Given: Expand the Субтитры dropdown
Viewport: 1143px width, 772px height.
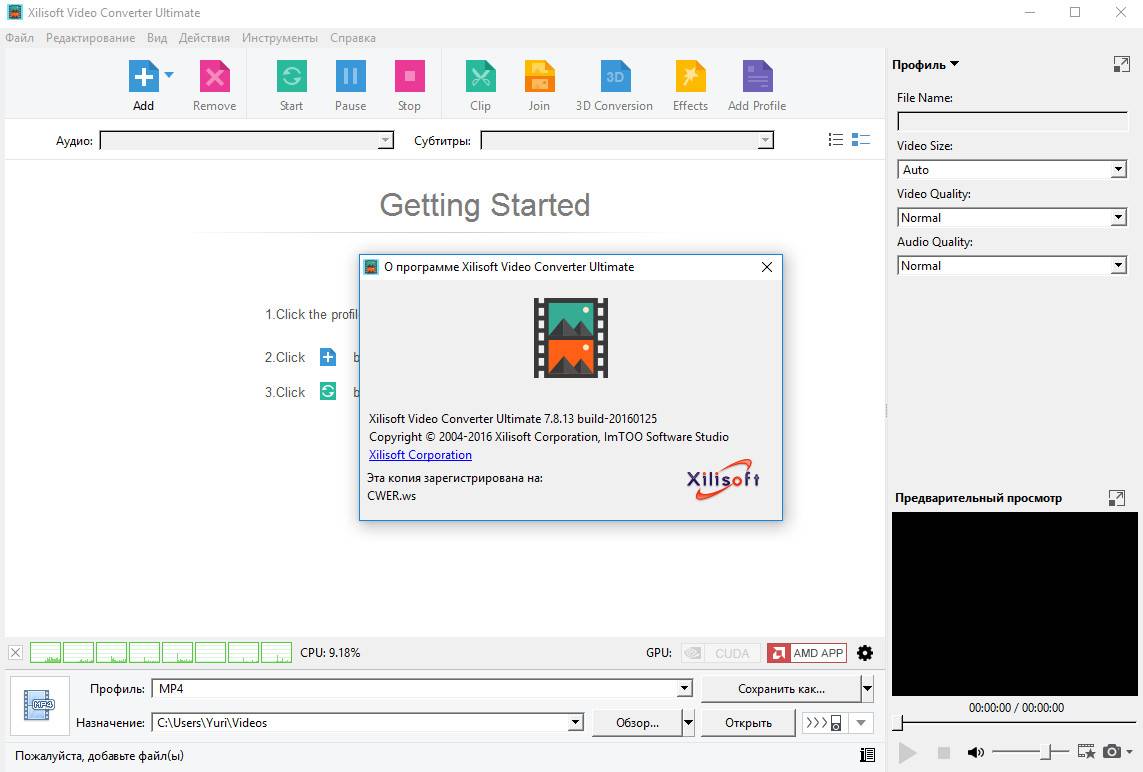Looking at the screenshot, I should coord(765,140).
